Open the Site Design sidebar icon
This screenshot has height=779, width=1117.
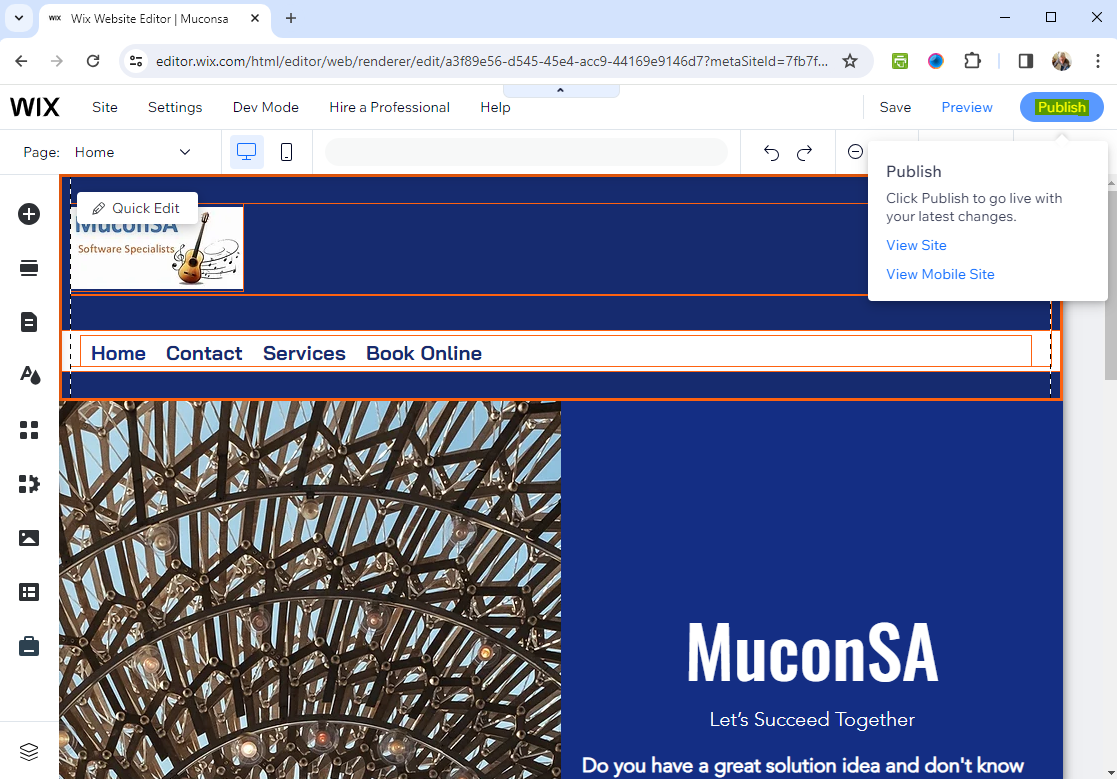(x=29, y=375)
